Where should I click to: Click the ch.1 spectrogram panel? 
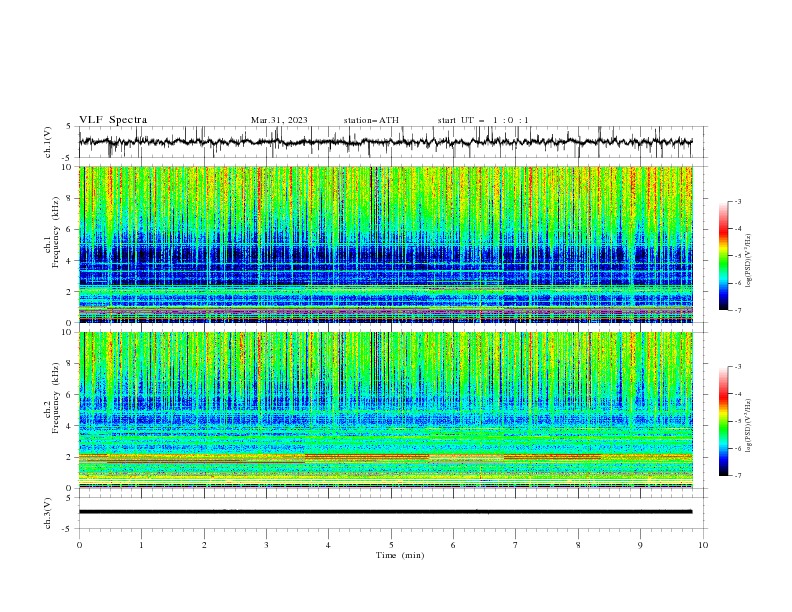point(386,244)
